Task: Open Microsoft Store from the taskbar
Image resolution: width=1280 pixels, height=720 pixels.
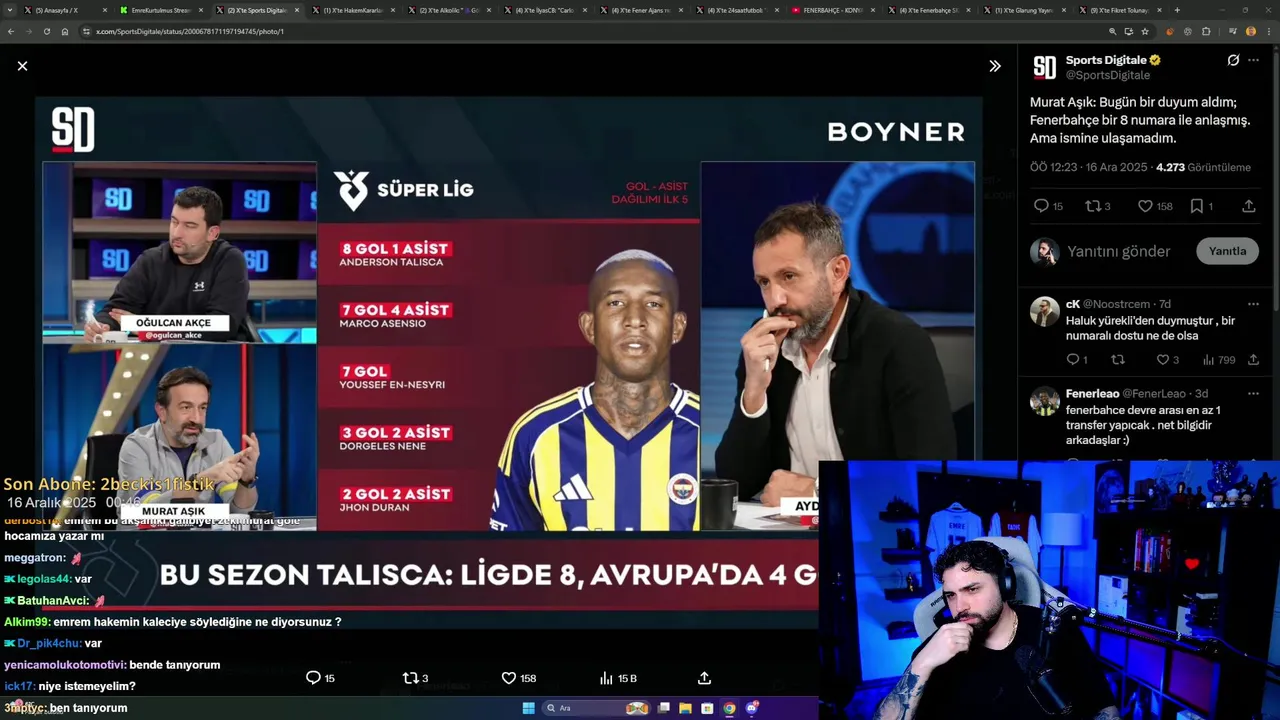Action: tap(707, 708)
